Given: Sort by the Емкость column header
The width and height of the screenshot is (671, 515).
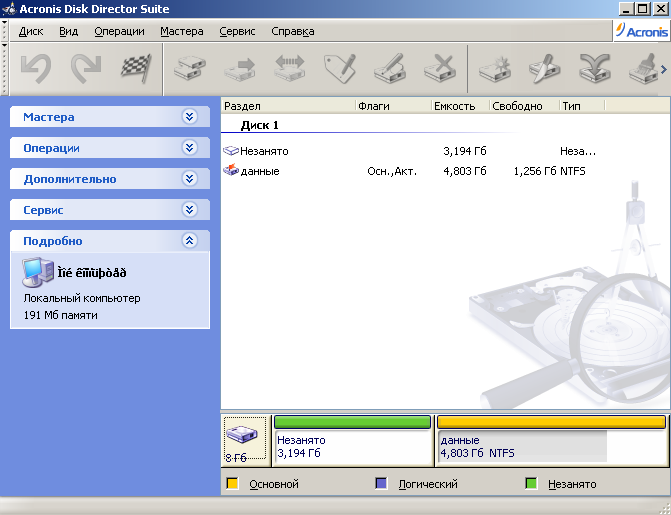Looking at the screenshot, I should [460, 106].
